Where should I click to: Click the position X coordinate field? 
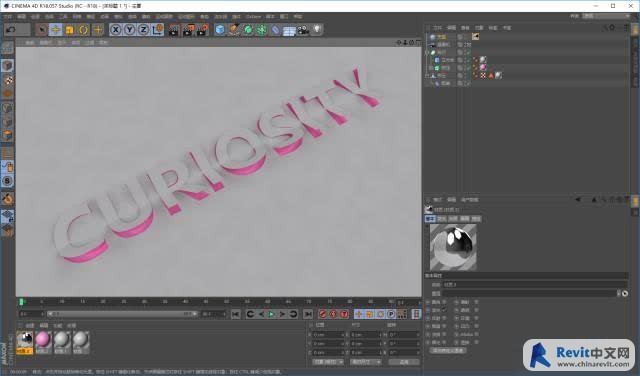329,335
